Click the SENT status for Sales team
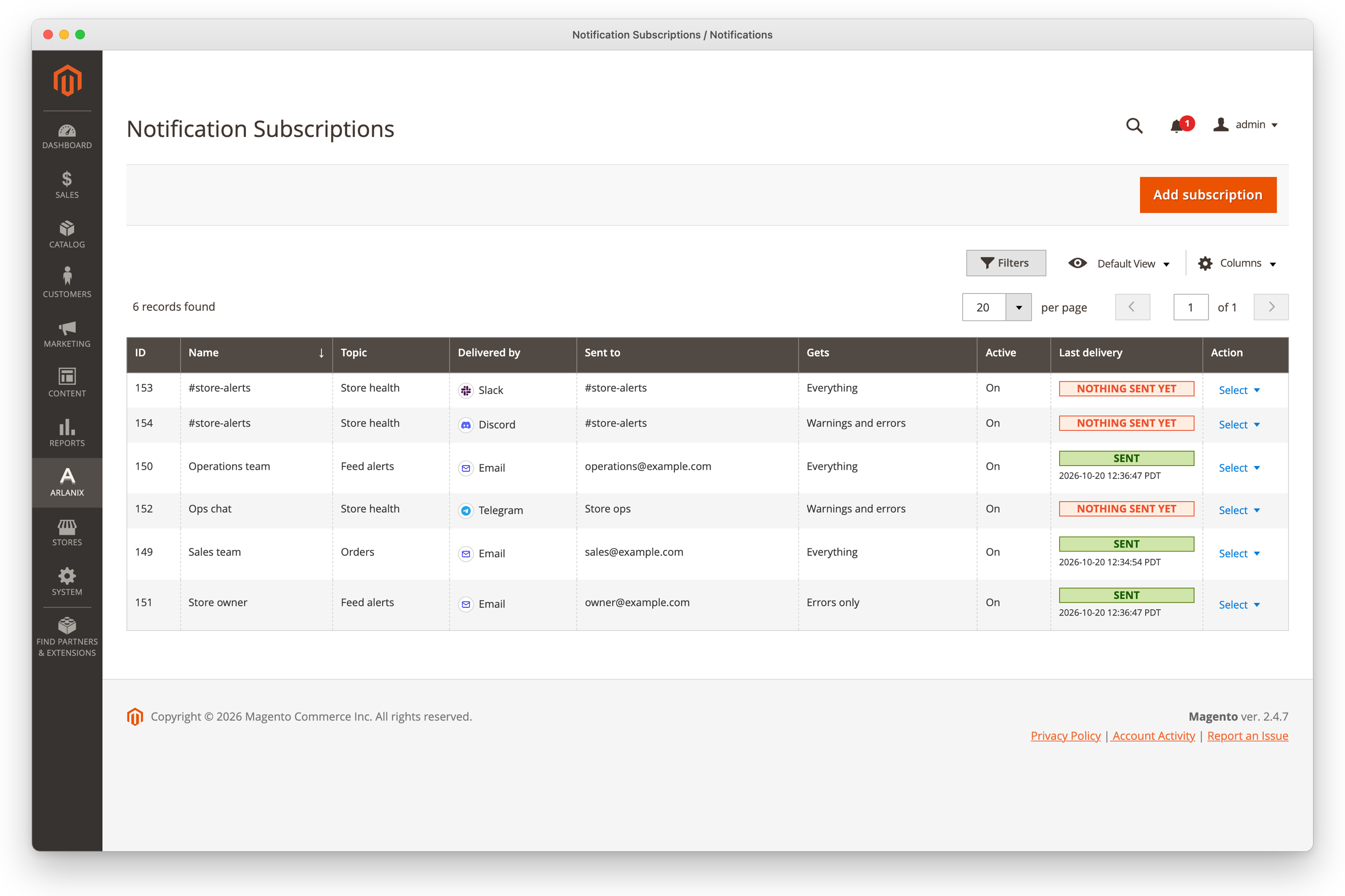The height and width of the screenshot is (896, 1345). click(x=1126, y=544)
